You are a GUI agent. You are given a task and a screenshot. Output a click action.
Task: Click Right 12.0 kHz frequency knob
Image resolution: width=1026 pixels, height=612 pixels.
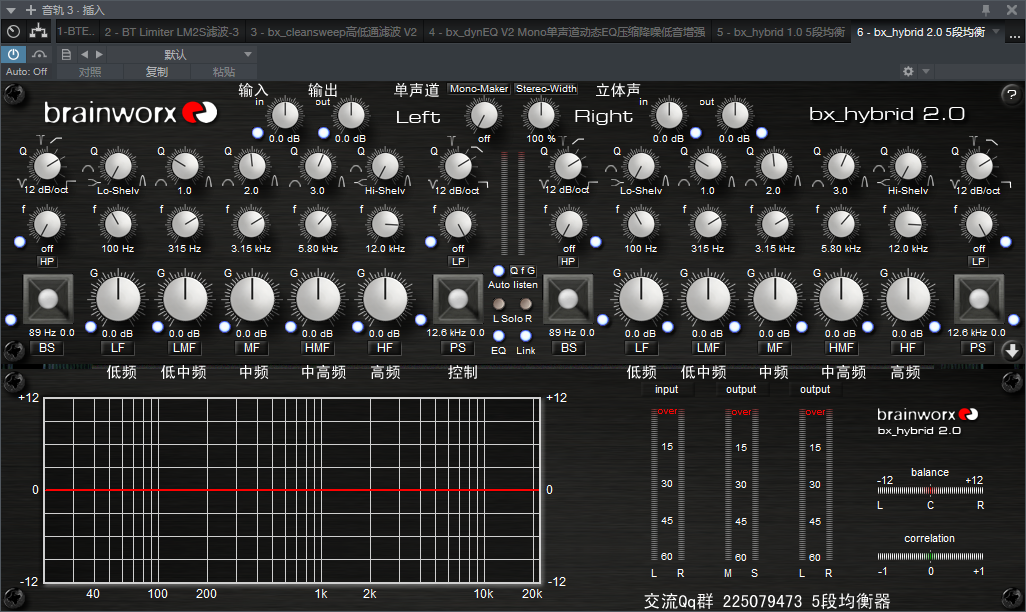(x=908, y=224)
